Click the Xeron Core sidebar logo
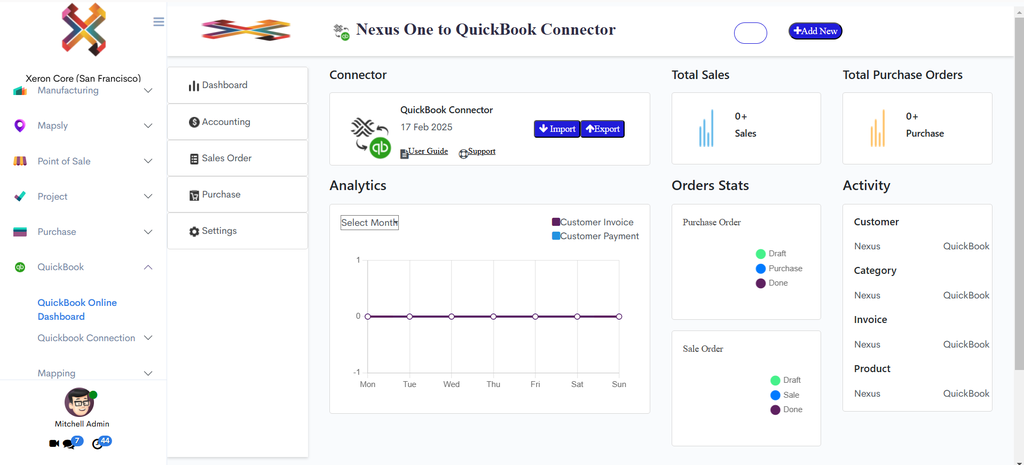 84,29
